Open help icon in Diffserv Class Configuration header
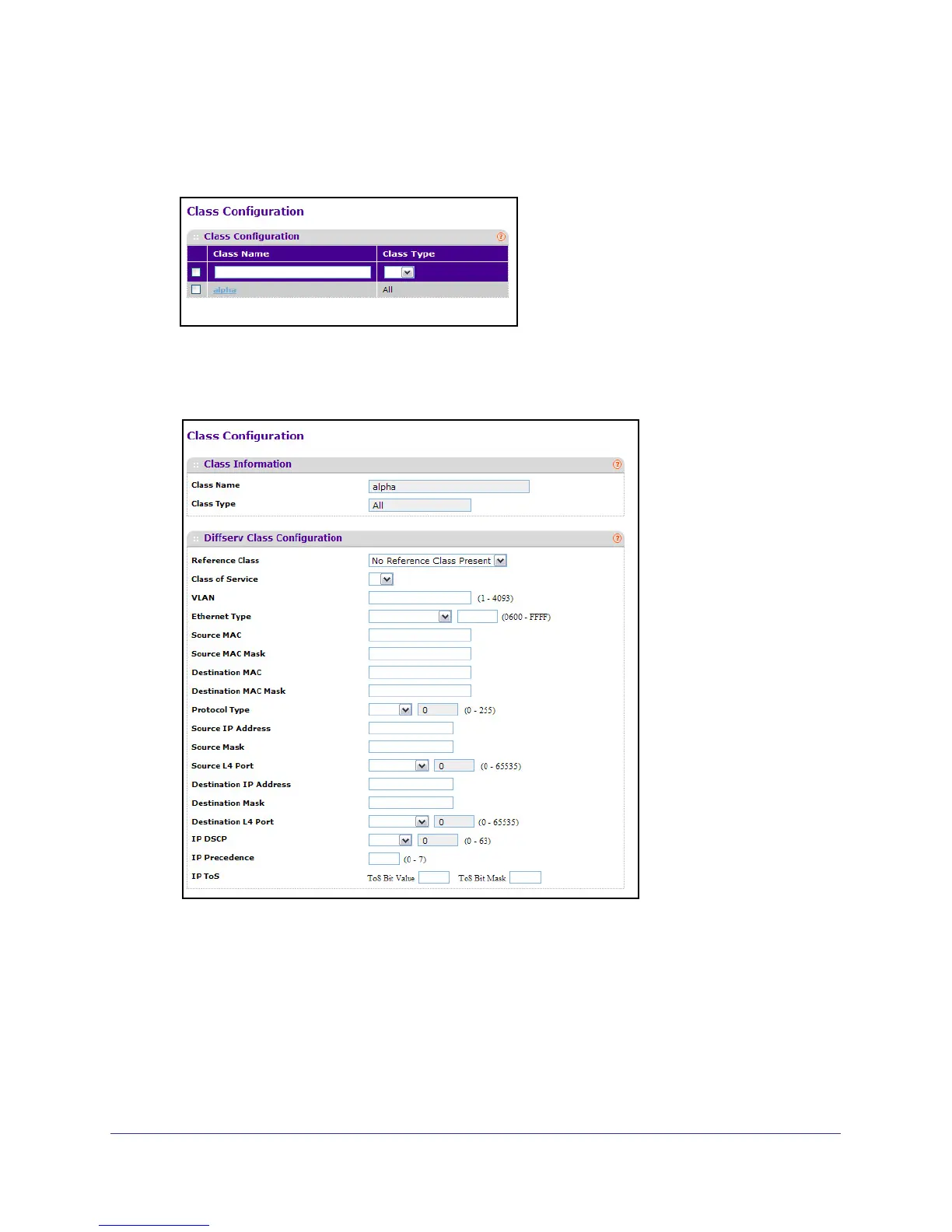The image size is (952, 1232). tap(618, 538)
